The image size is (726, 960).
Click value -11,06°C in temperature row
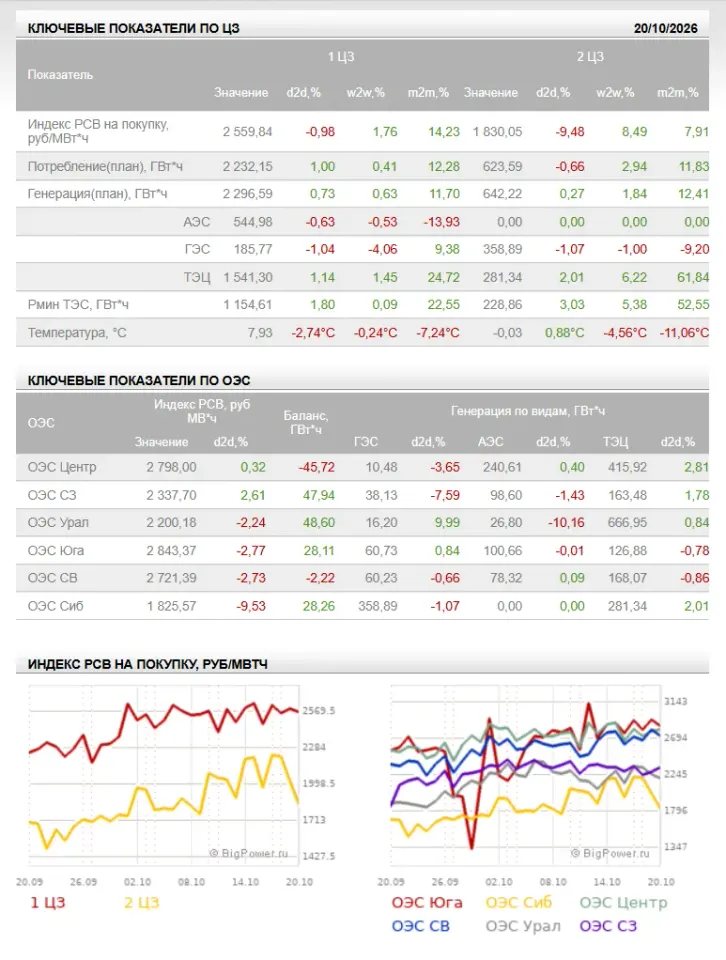point(684,333)
